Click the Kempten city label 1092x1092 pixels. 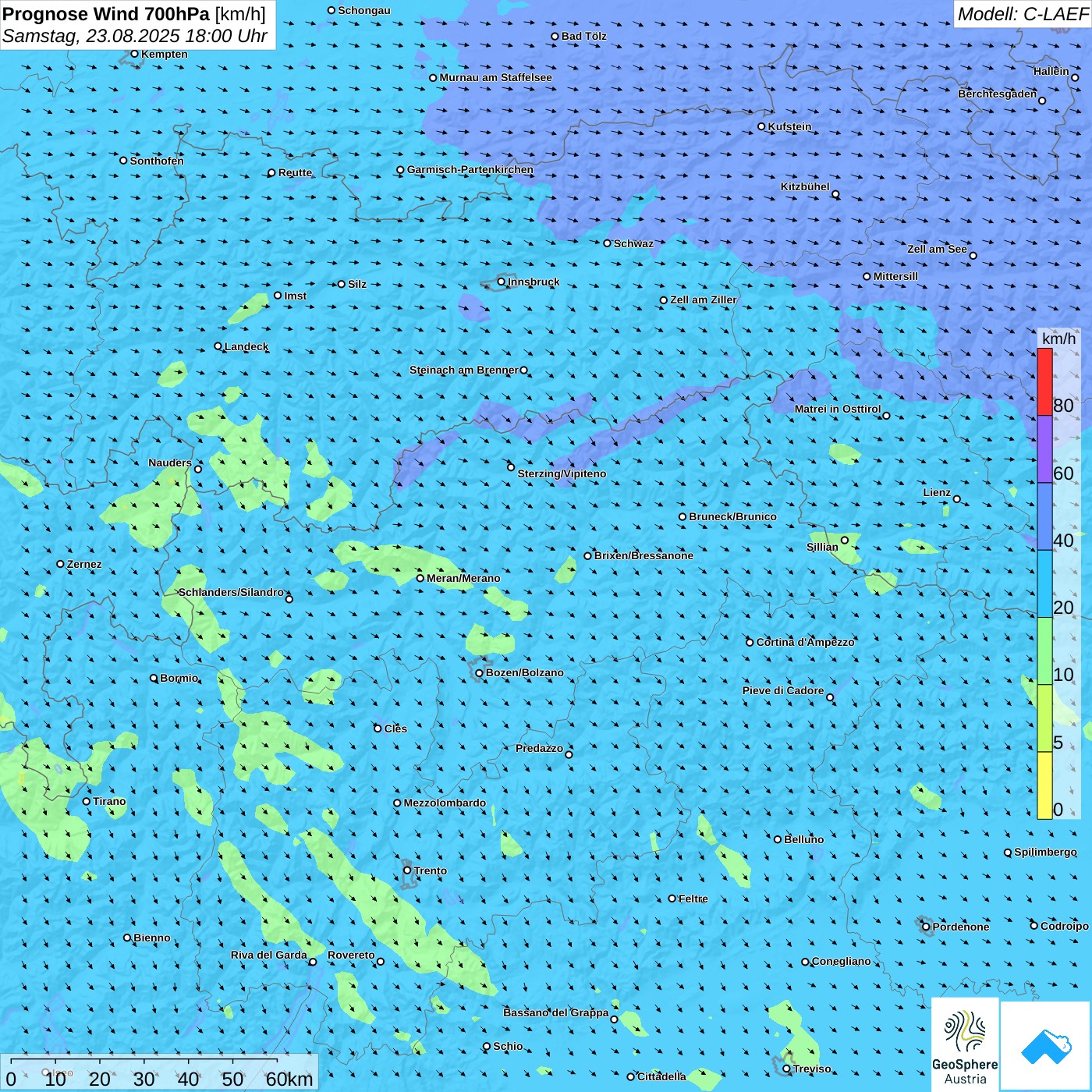165,54
